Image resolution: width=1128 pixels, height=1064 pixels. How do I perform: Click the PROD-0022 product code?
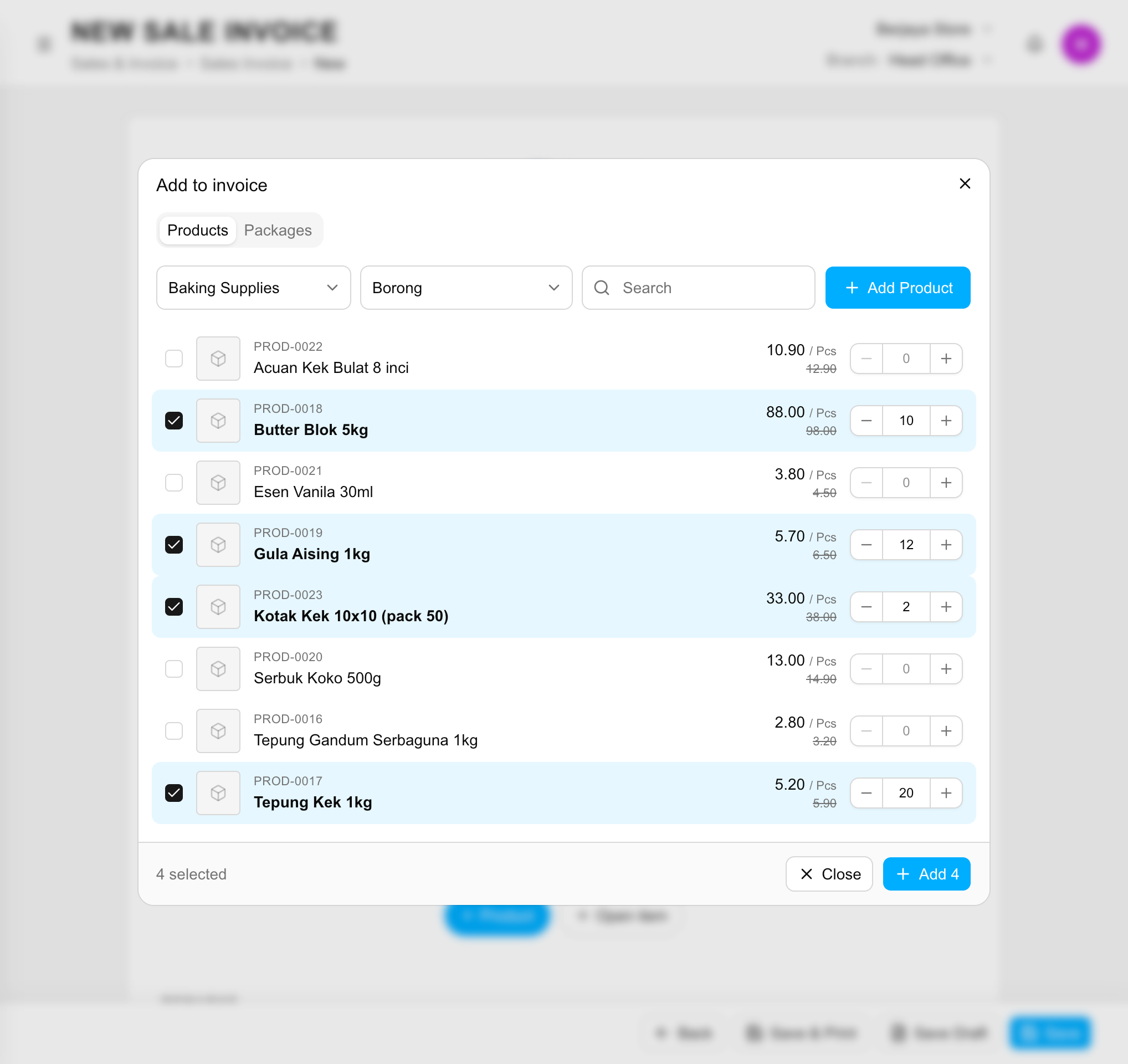tap(288, 347)
